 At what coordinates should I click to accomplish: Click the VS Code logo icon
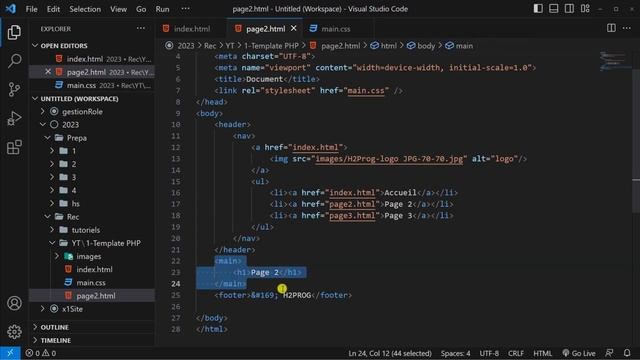click(x=11, y=9)
